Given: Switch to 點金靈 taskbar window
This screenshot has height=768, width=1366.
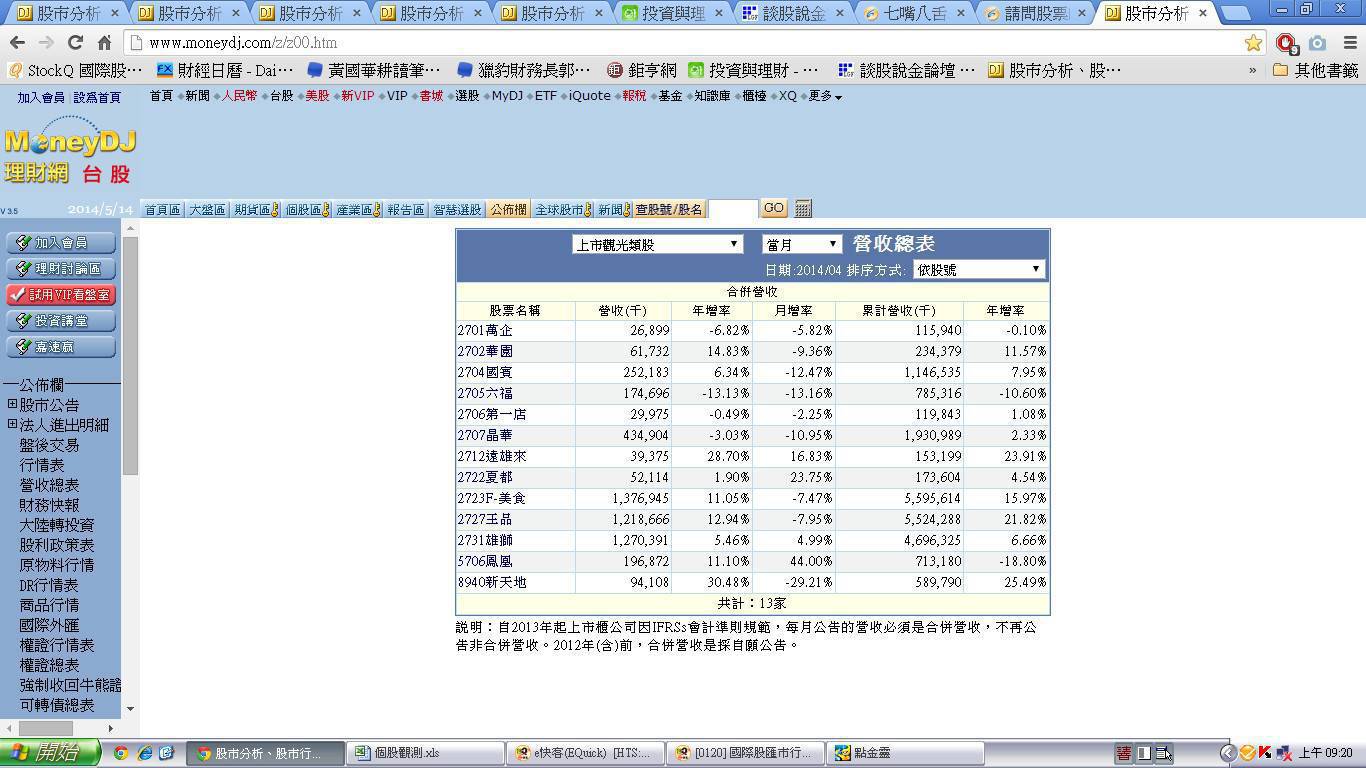Looking at the screenshot, I should tap(906, 753).
